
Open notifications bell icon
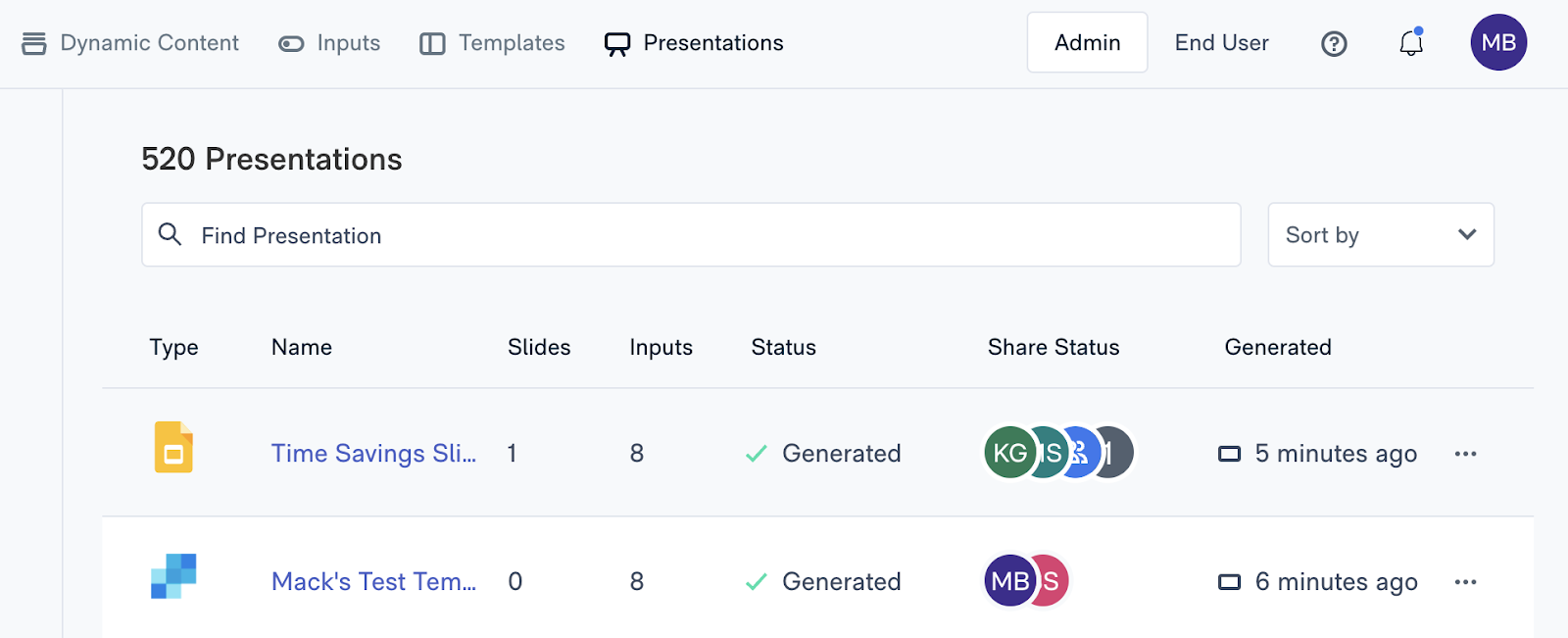coord(1410,43)
